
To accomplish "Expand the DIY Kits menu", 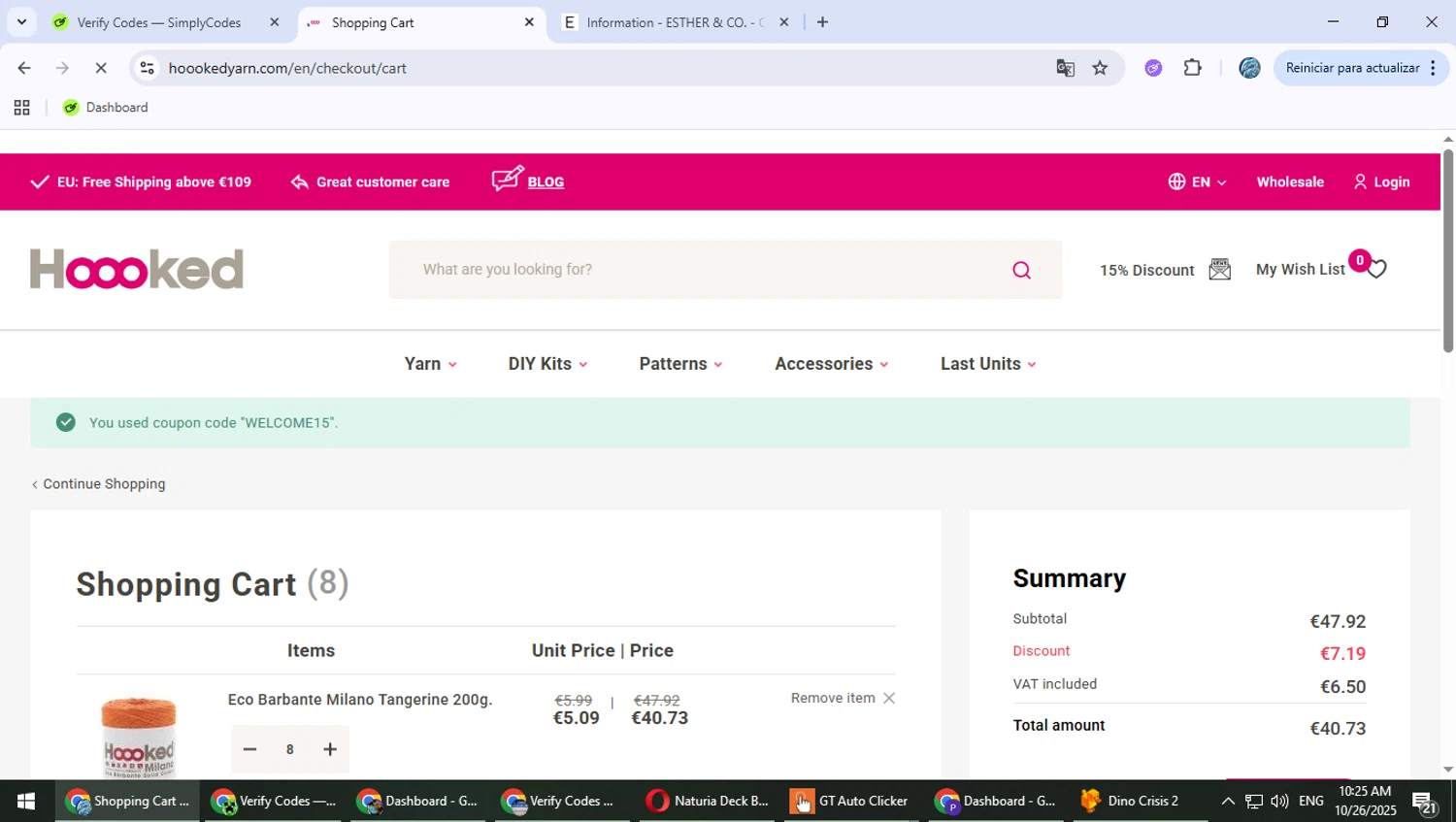I will pyautogui.click(x=547, y=364).
